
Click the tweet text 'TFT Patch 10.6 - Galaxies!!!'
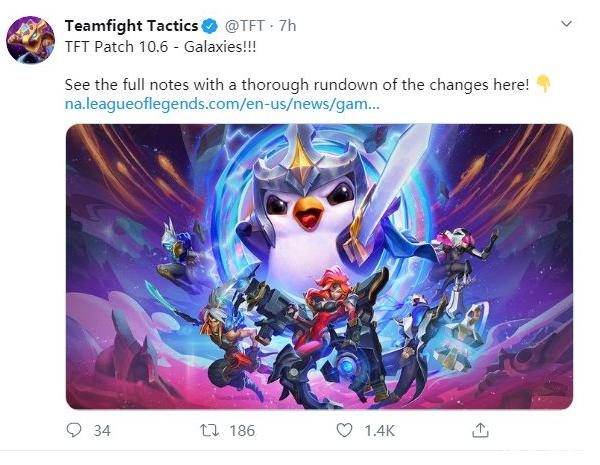point(160,47)
